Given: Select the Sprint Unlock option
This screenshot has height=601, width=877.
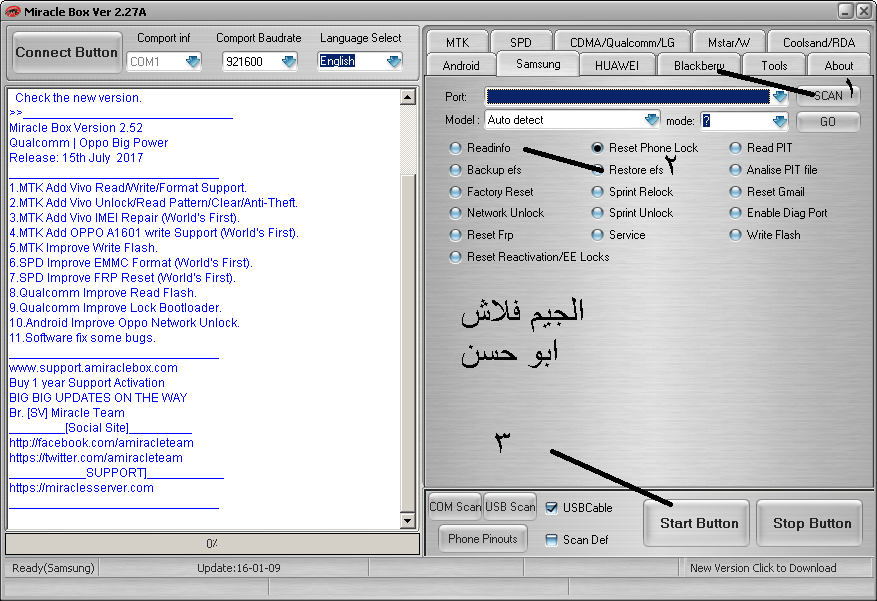Looking at the screenshot, I should [x=598, y=213].
